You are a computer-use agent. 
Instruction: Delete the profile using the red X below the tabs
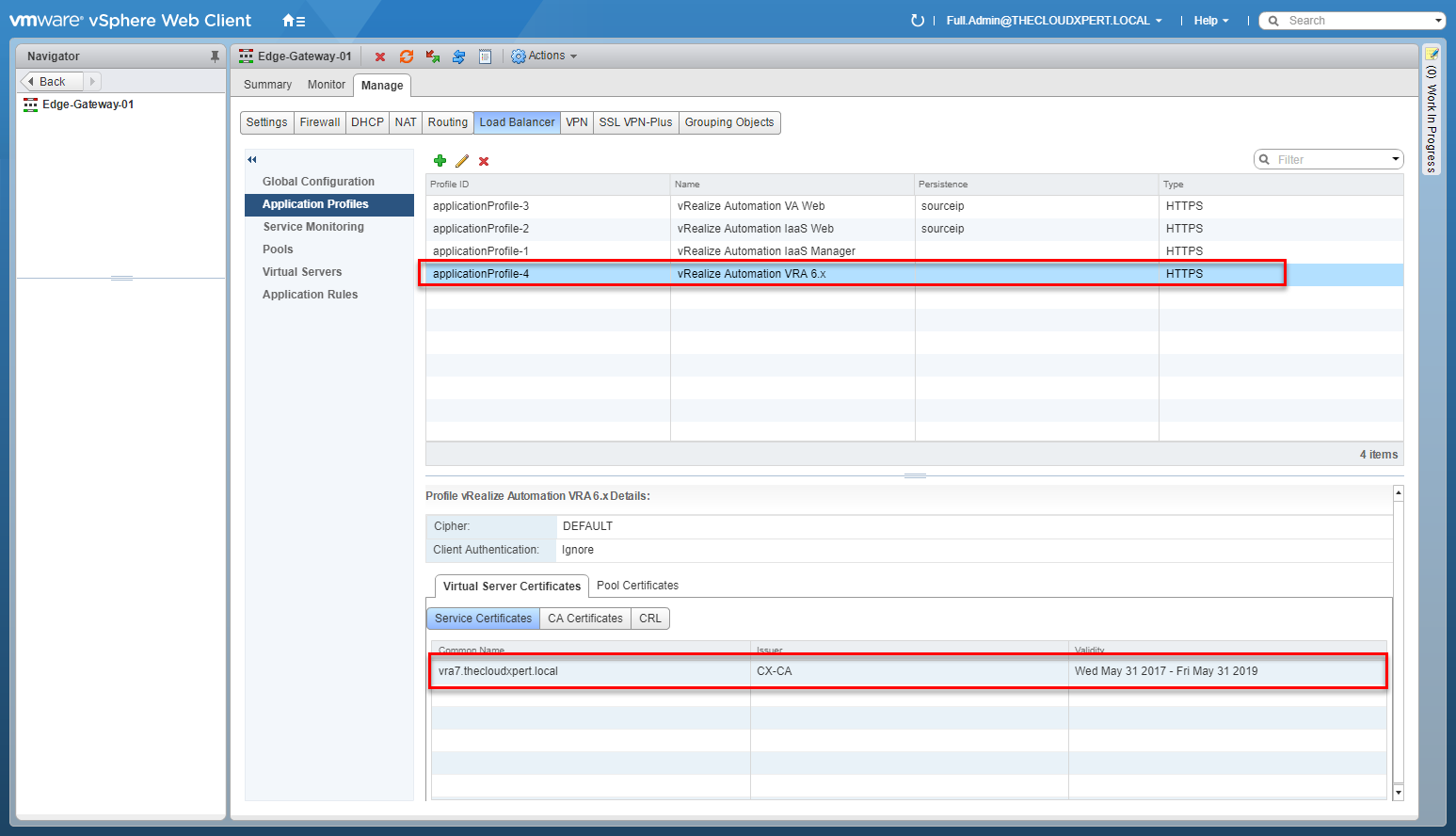coord(484,162)
